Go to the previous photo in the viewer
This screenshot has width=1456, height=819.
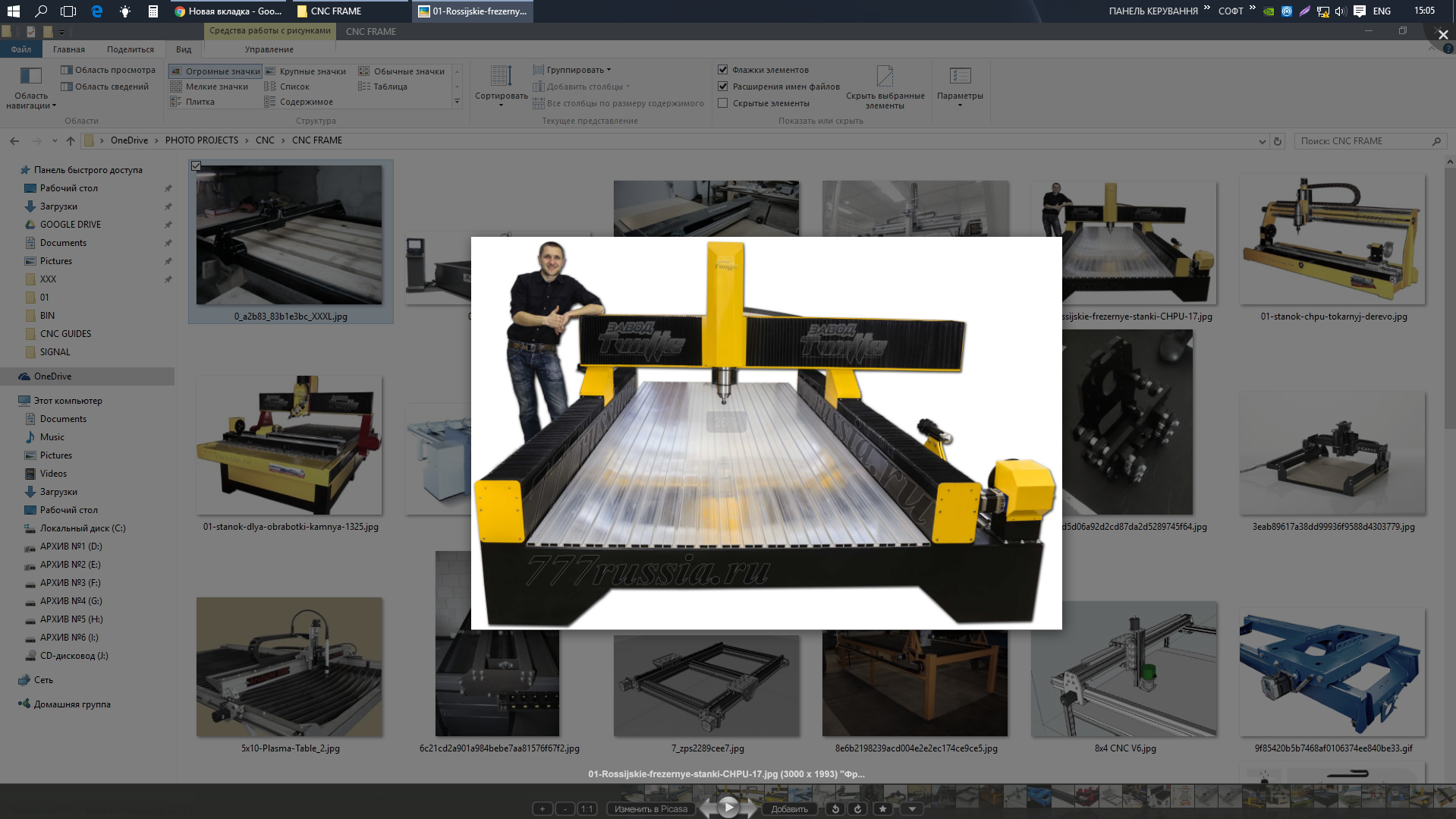[707, 808]
